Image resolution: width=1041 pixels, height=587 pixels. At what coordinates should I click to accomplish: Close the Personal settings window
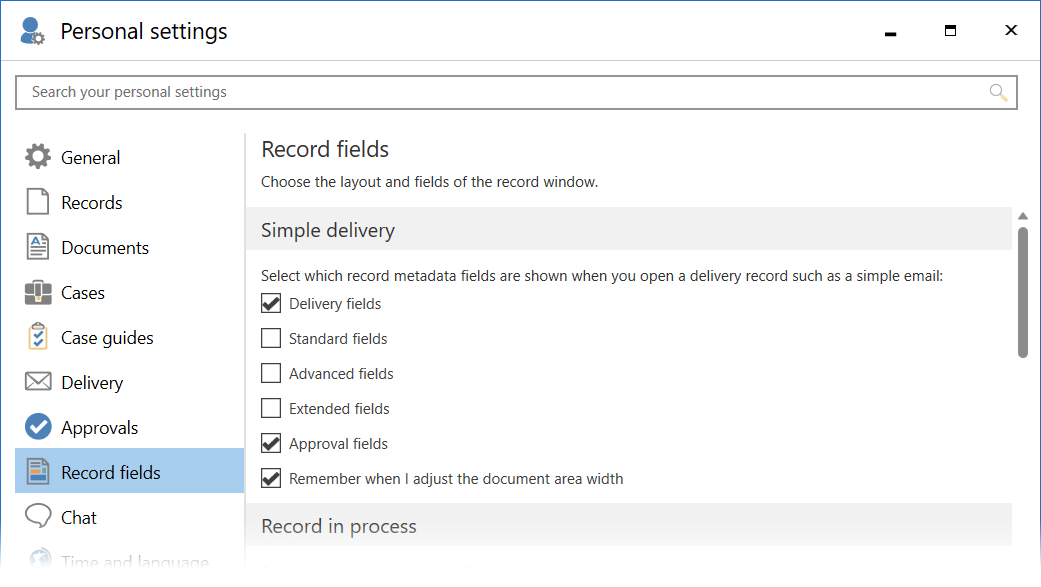pyautogui.click(x=1010, y=30)
